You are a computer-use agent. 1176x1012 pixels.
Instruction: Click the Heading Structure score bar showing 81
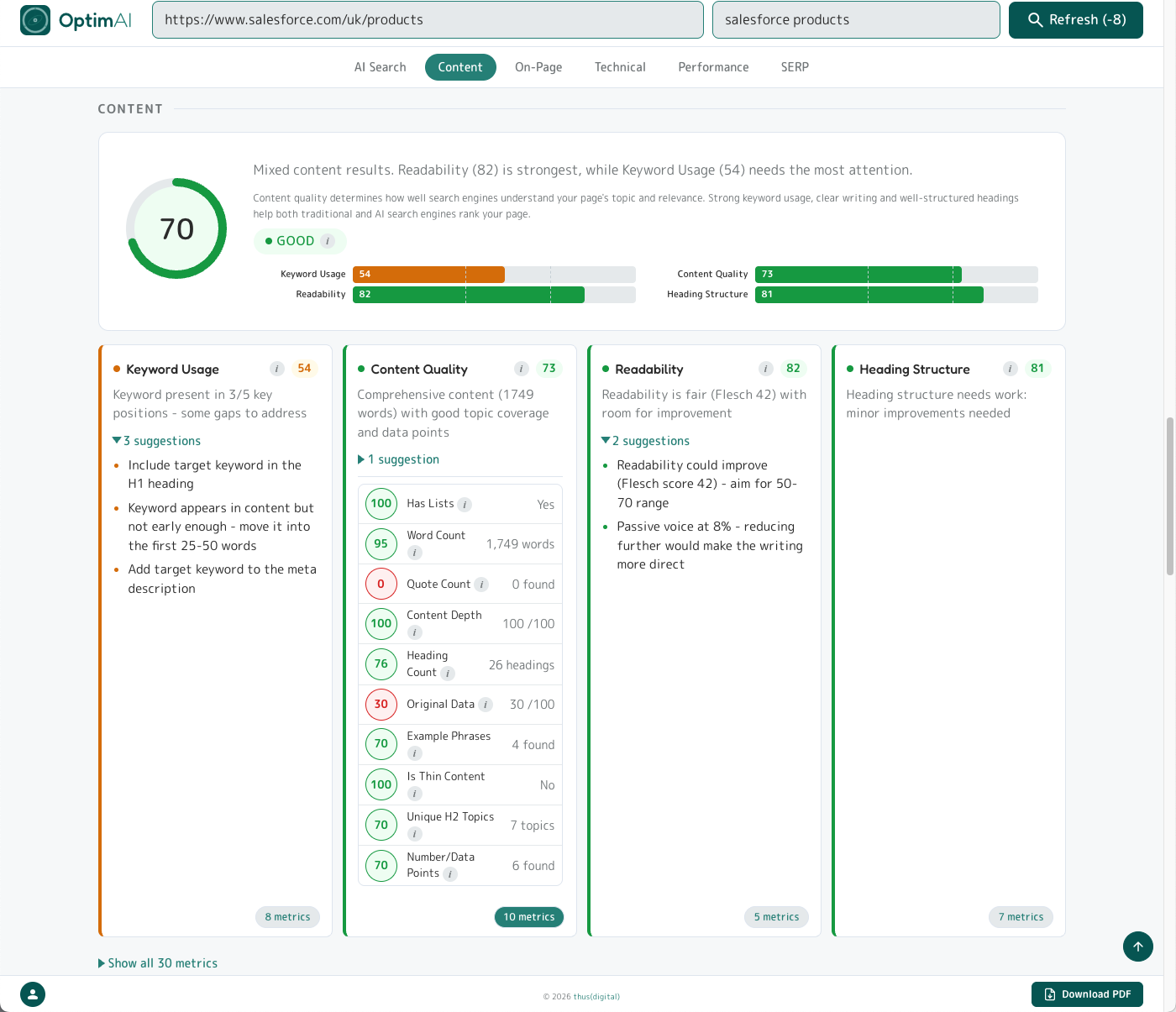pos(896,295)
